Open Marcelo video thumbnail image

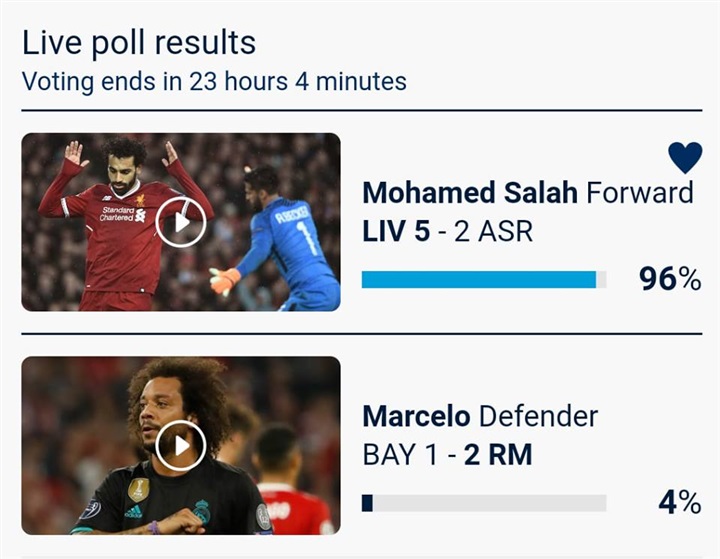coord(181,446)
